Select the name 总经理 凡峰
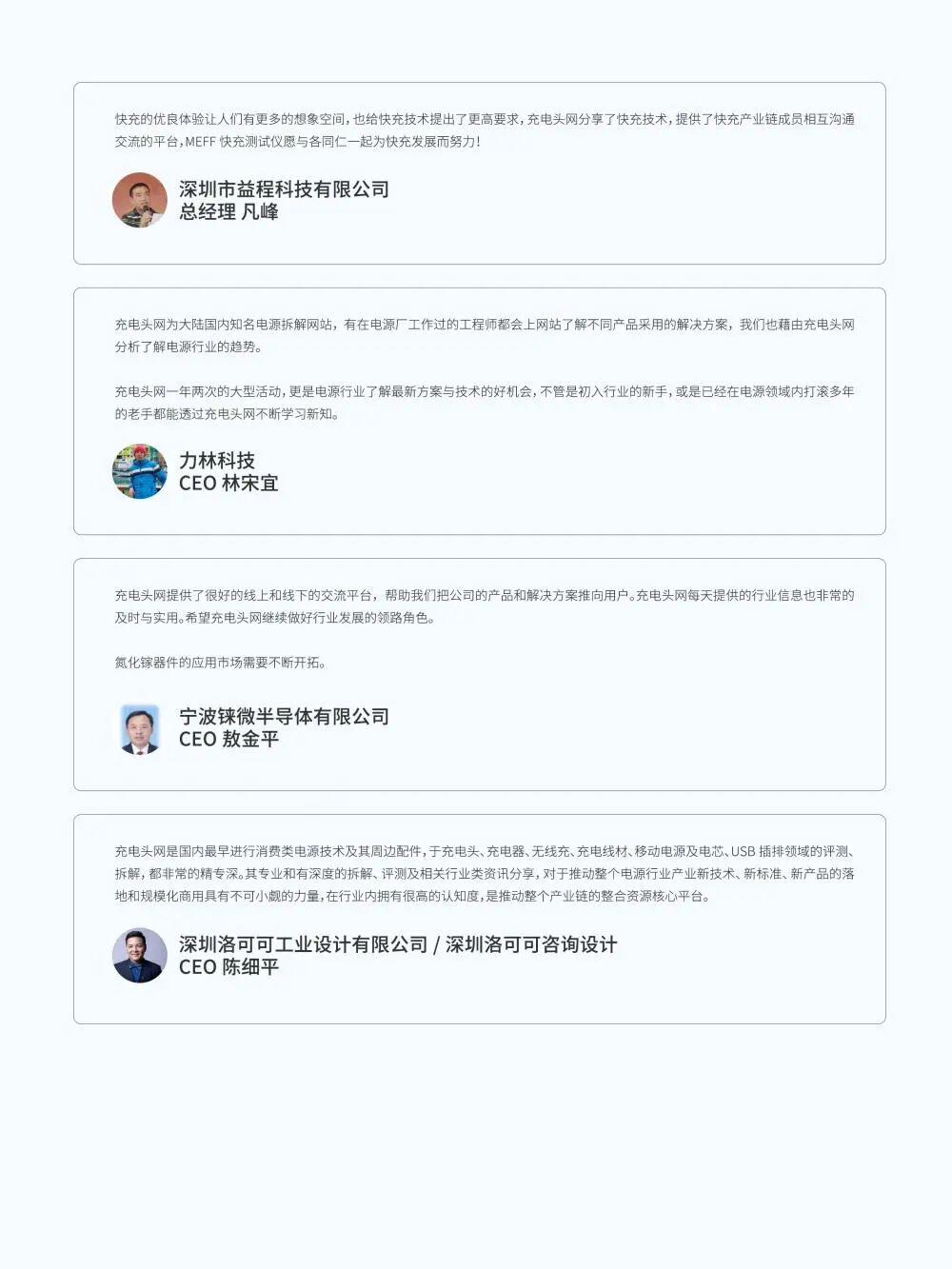Viewport: 952px width, 1269px height. (x=228, y=211)
